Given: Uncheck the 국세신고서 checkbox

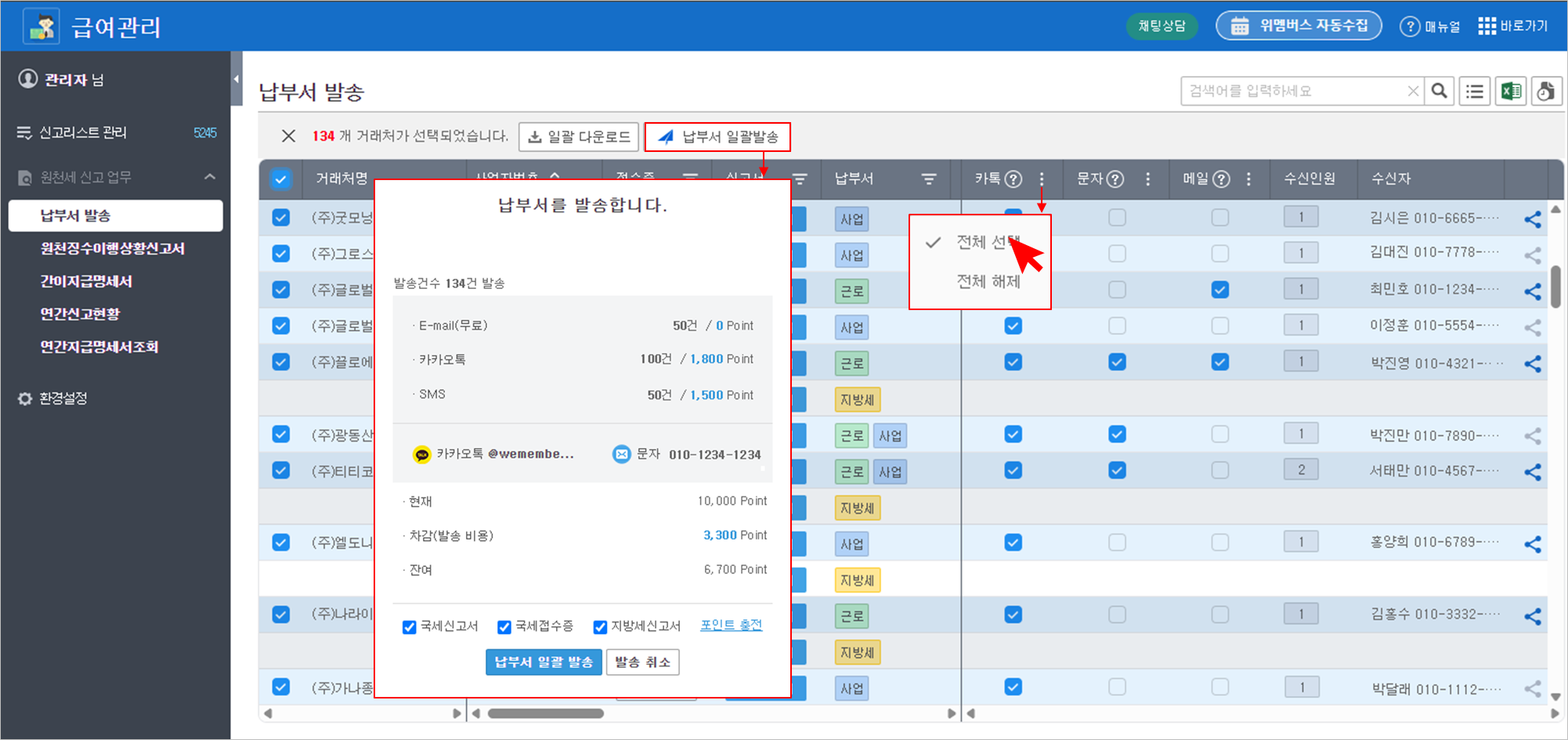Looking at the screenshot, I should [409, 627].
